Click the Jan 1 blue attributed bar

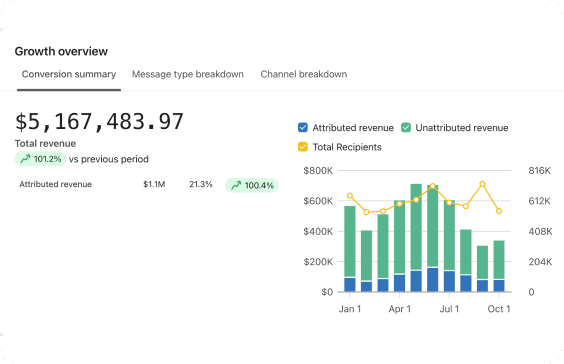pos(350,285)
